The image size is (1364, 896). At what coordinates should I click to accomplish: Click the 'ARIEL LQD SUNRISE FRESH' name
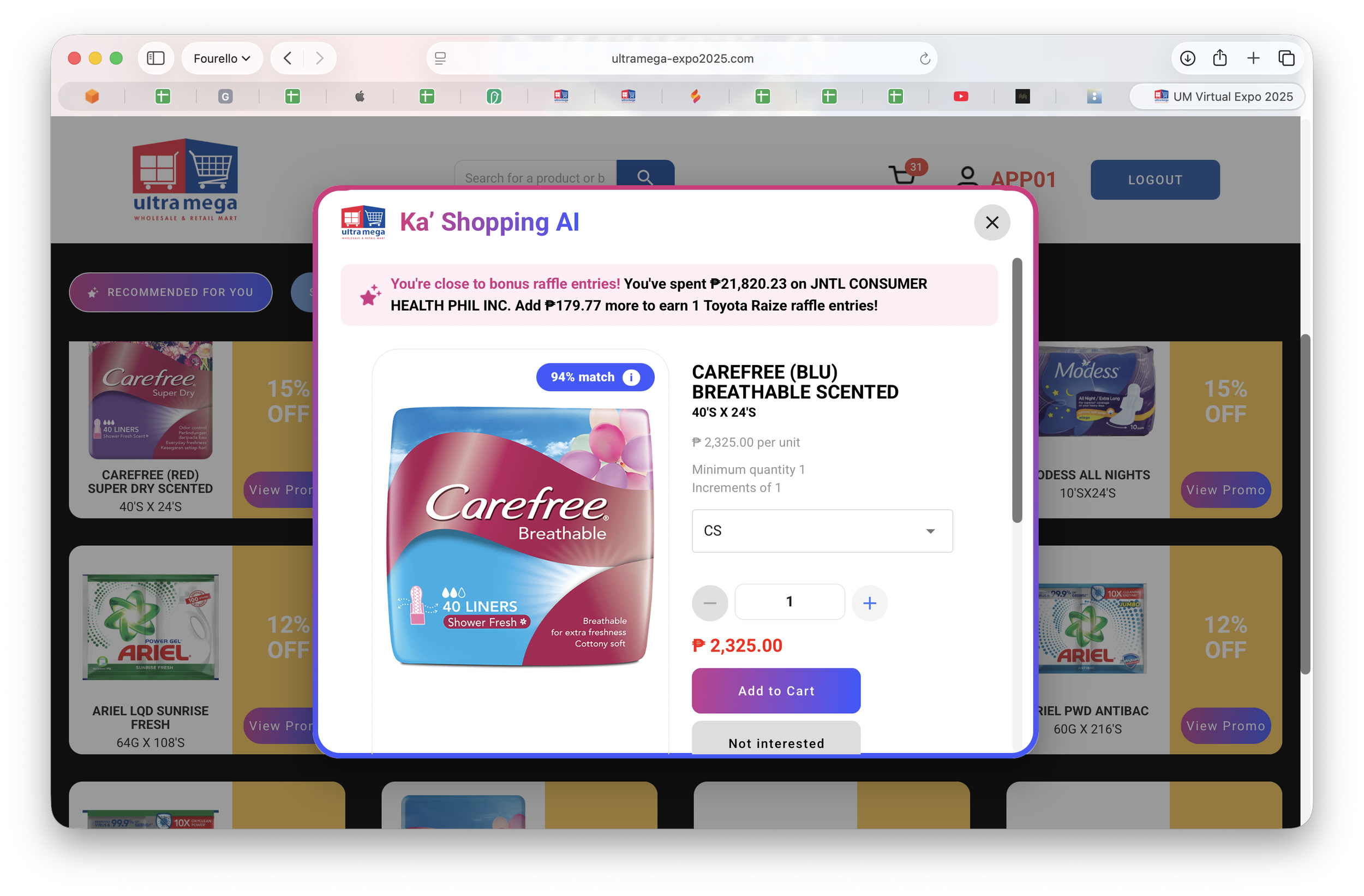coord(150,717)
